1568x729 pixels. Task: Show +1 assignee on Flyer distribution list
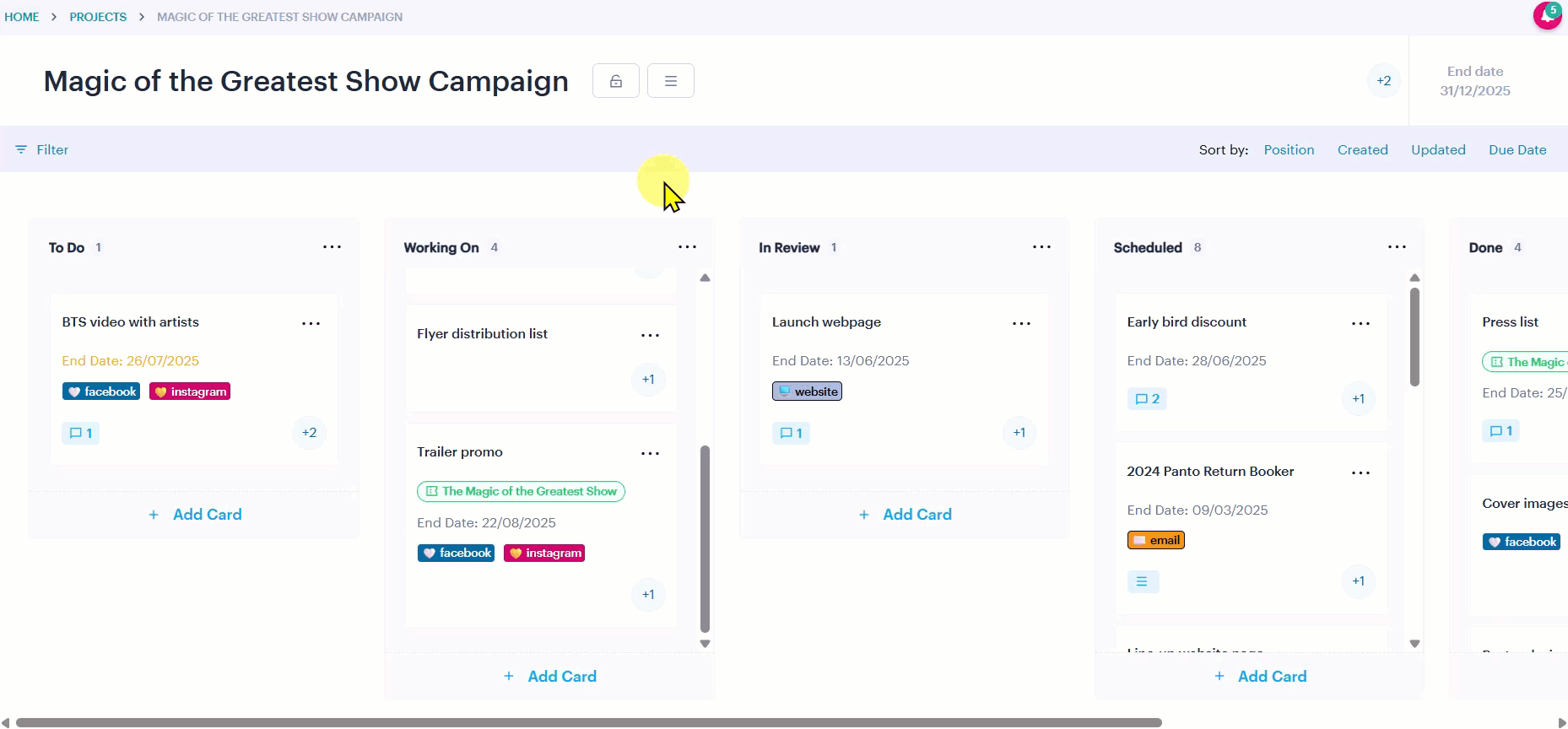[648, 380]
